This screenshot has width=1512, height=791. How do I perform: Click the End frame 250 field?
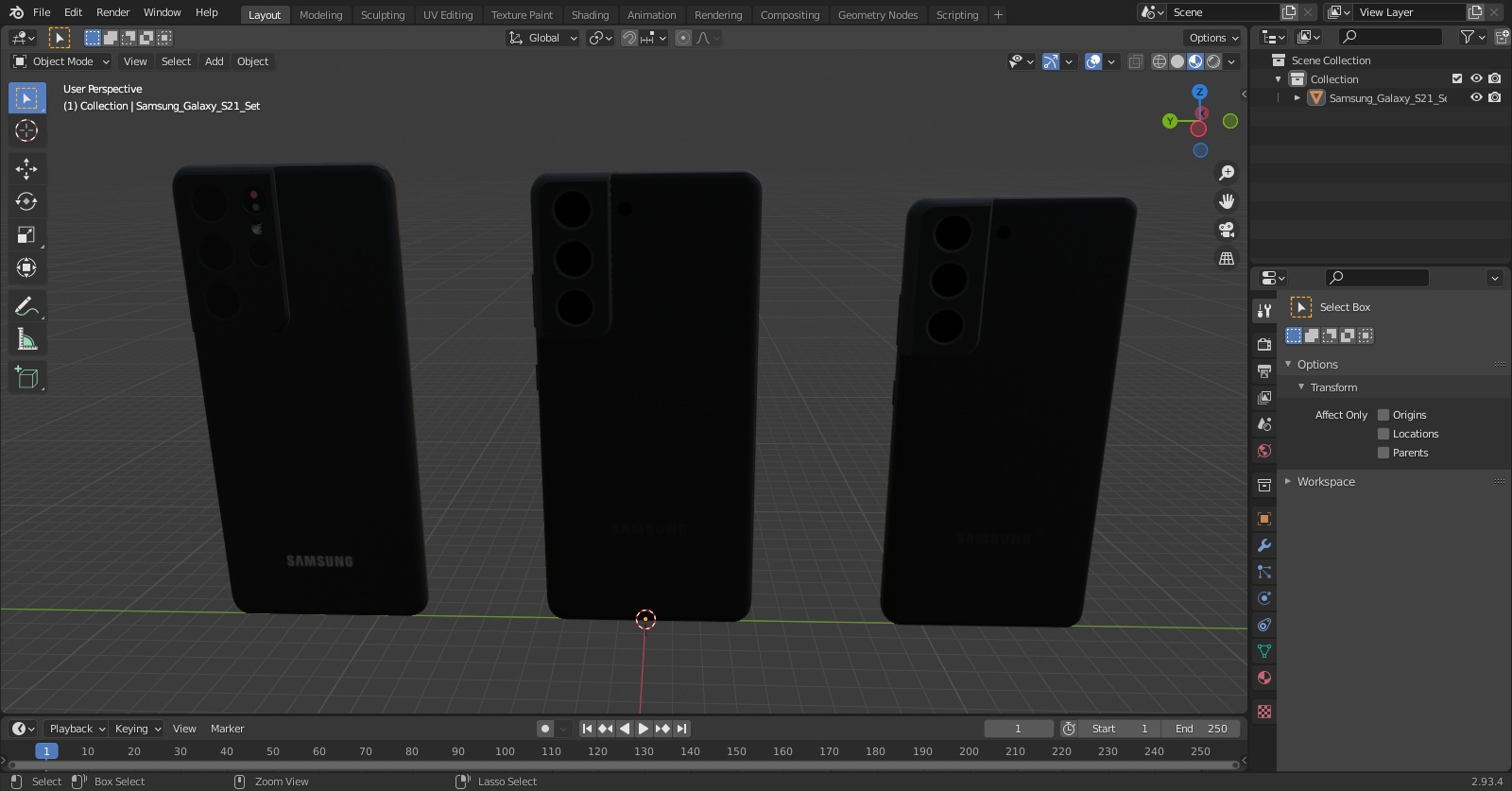click(x=1200, y=729)
